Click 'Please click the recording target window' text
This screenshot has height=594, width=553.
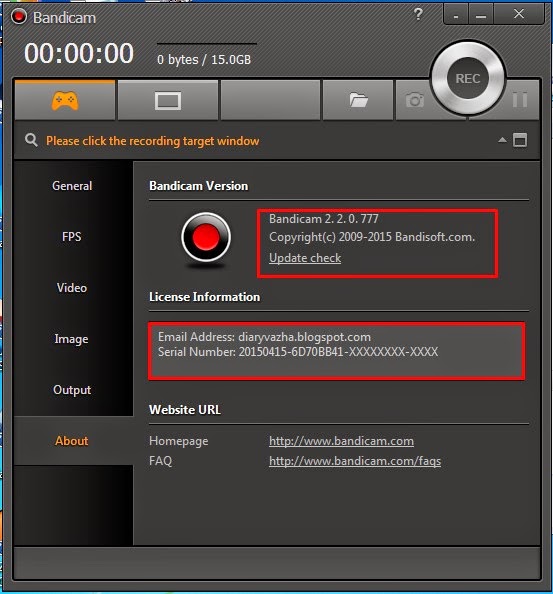coord(153,141)
